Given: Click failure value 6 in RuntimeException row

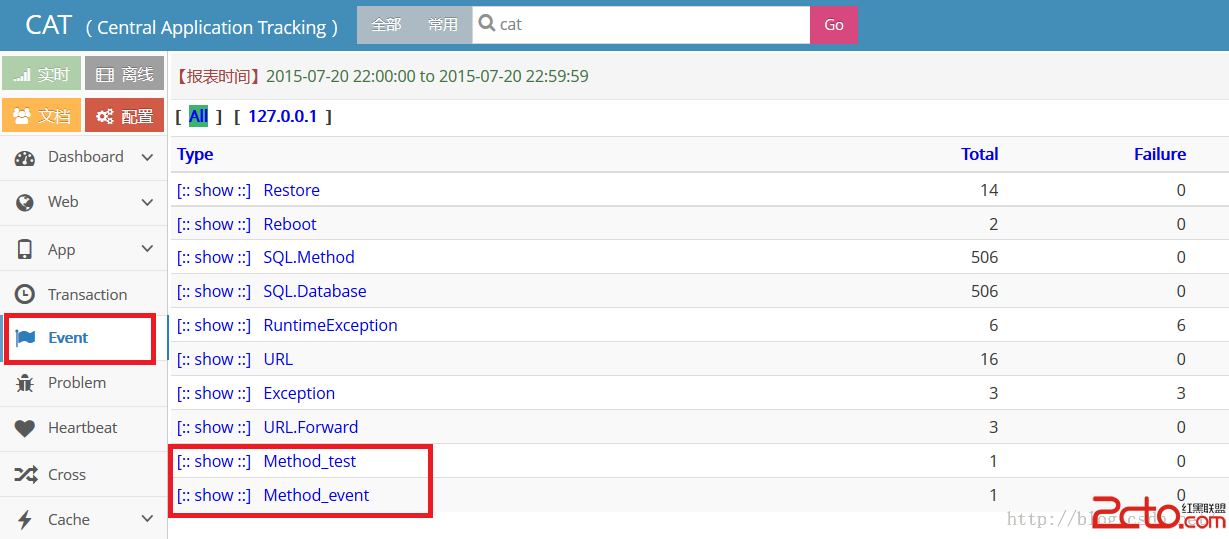Looking at the screenshot, I should 1181,325.
